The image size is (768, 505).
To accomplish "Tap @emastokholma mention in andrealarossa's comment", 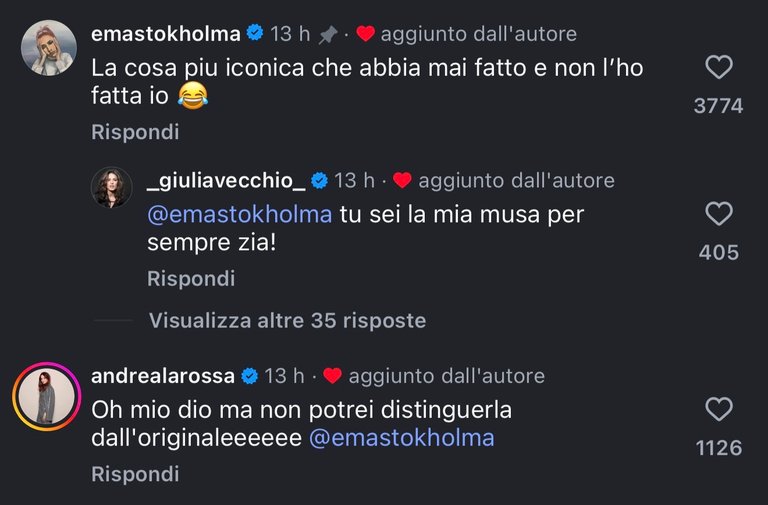I will (402, 439).
